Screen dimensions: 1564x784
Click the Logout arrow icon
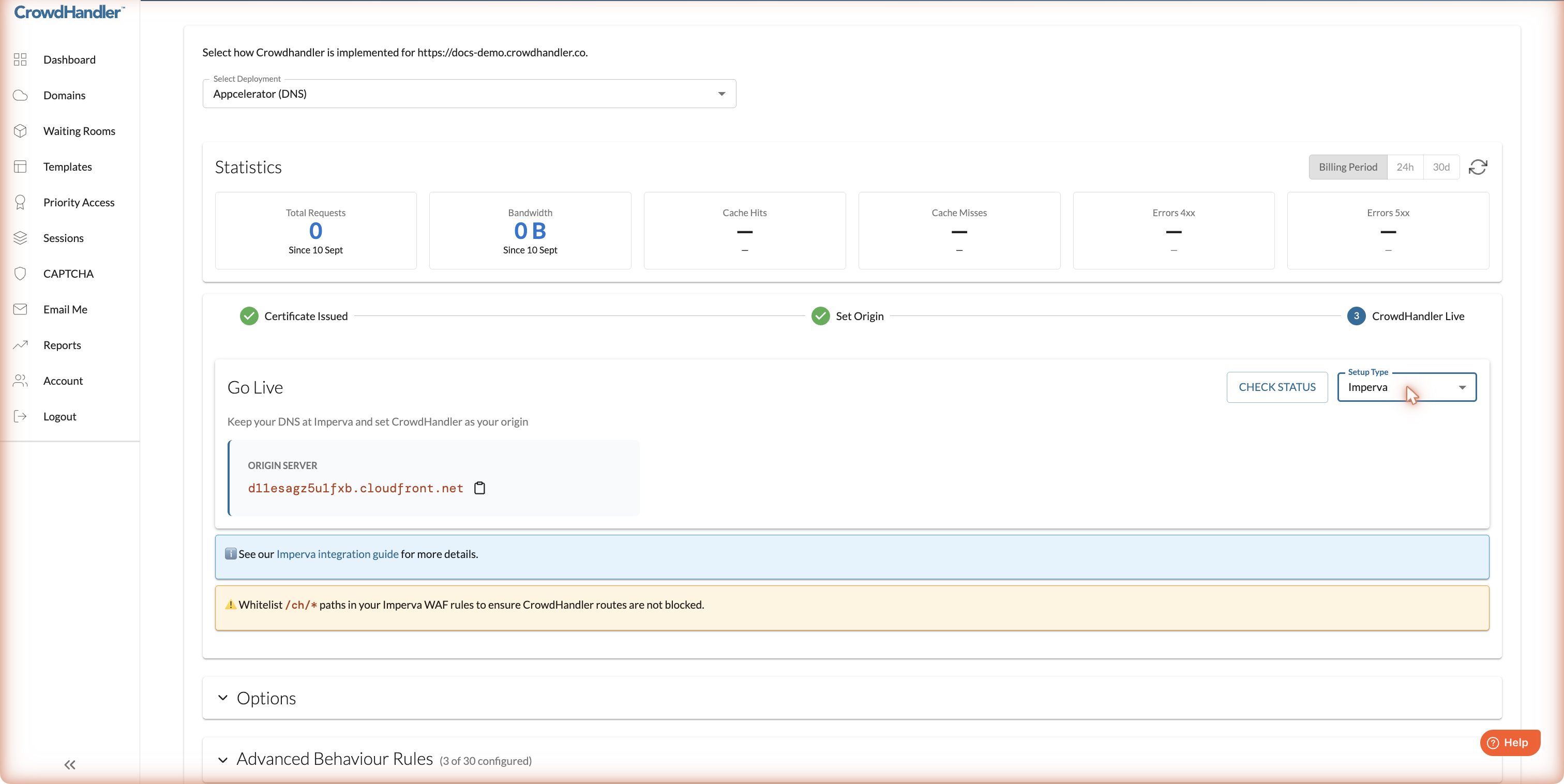pyautogui.click(x=20, y=417)
